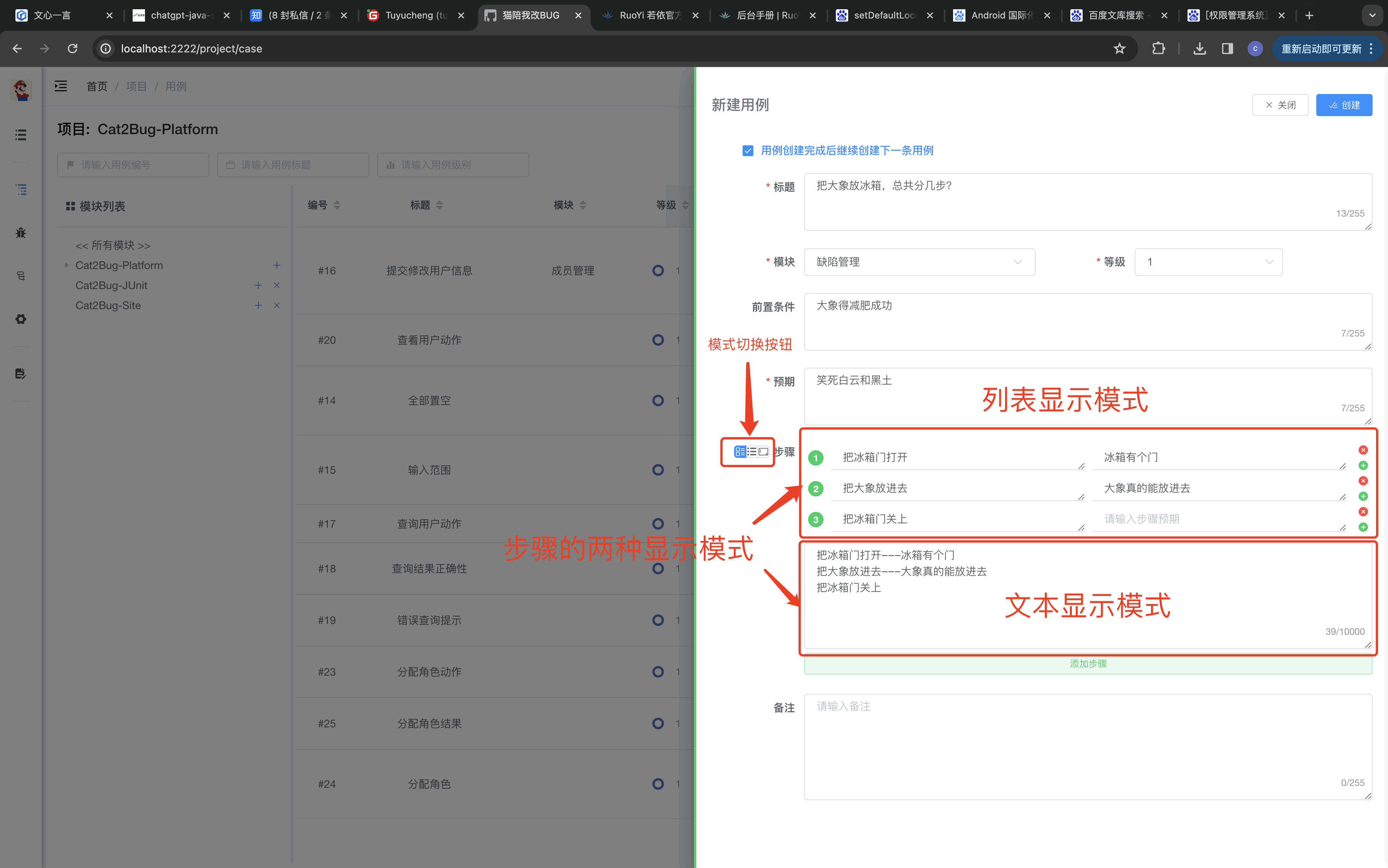This screenshot has width=1388, height=868.
Task: Switch to the 文心一言 browser tab
Action: click(63, 15)
